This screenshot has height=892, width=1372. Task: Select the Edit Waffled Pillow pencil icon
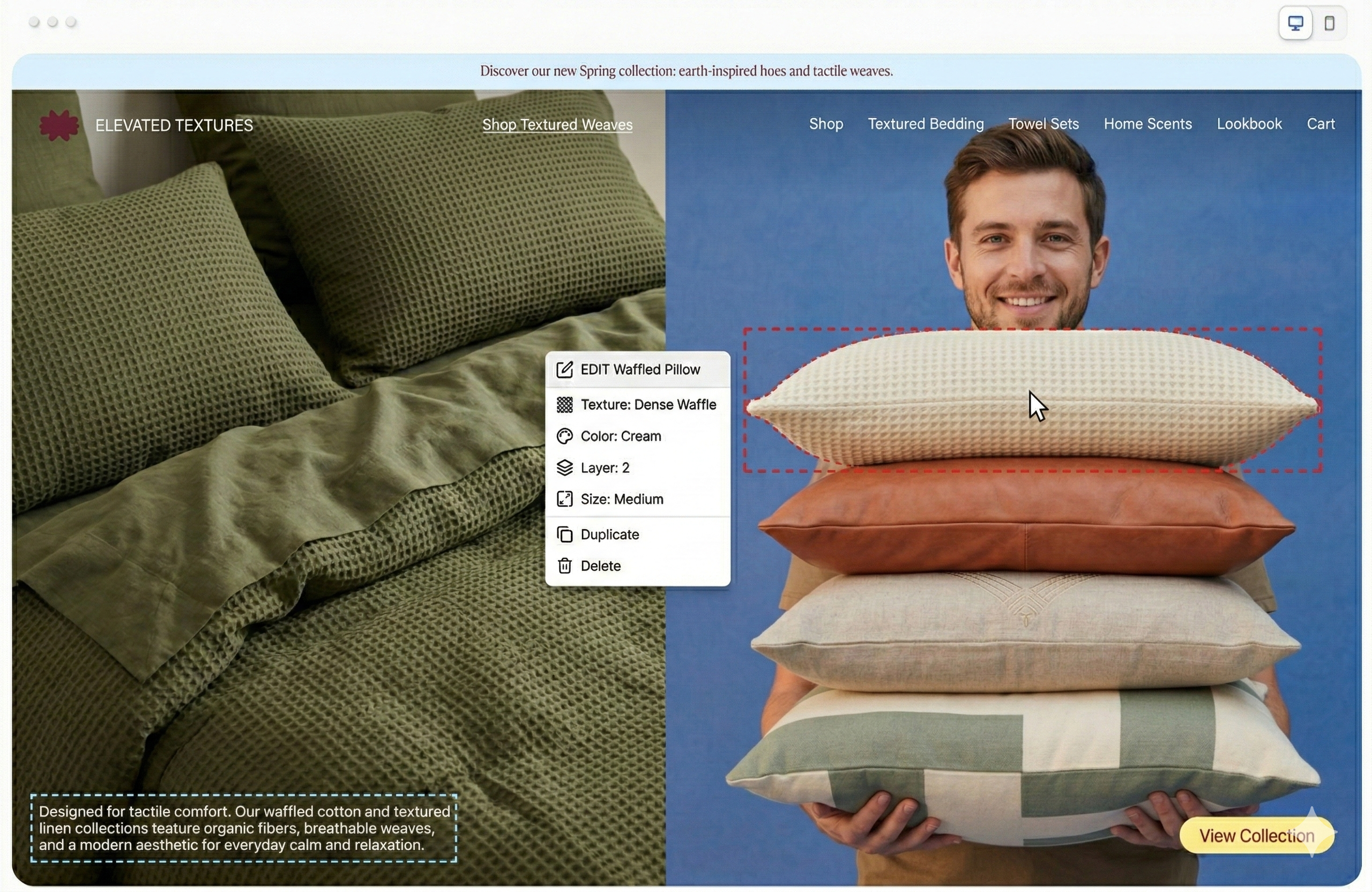point(565,369)
